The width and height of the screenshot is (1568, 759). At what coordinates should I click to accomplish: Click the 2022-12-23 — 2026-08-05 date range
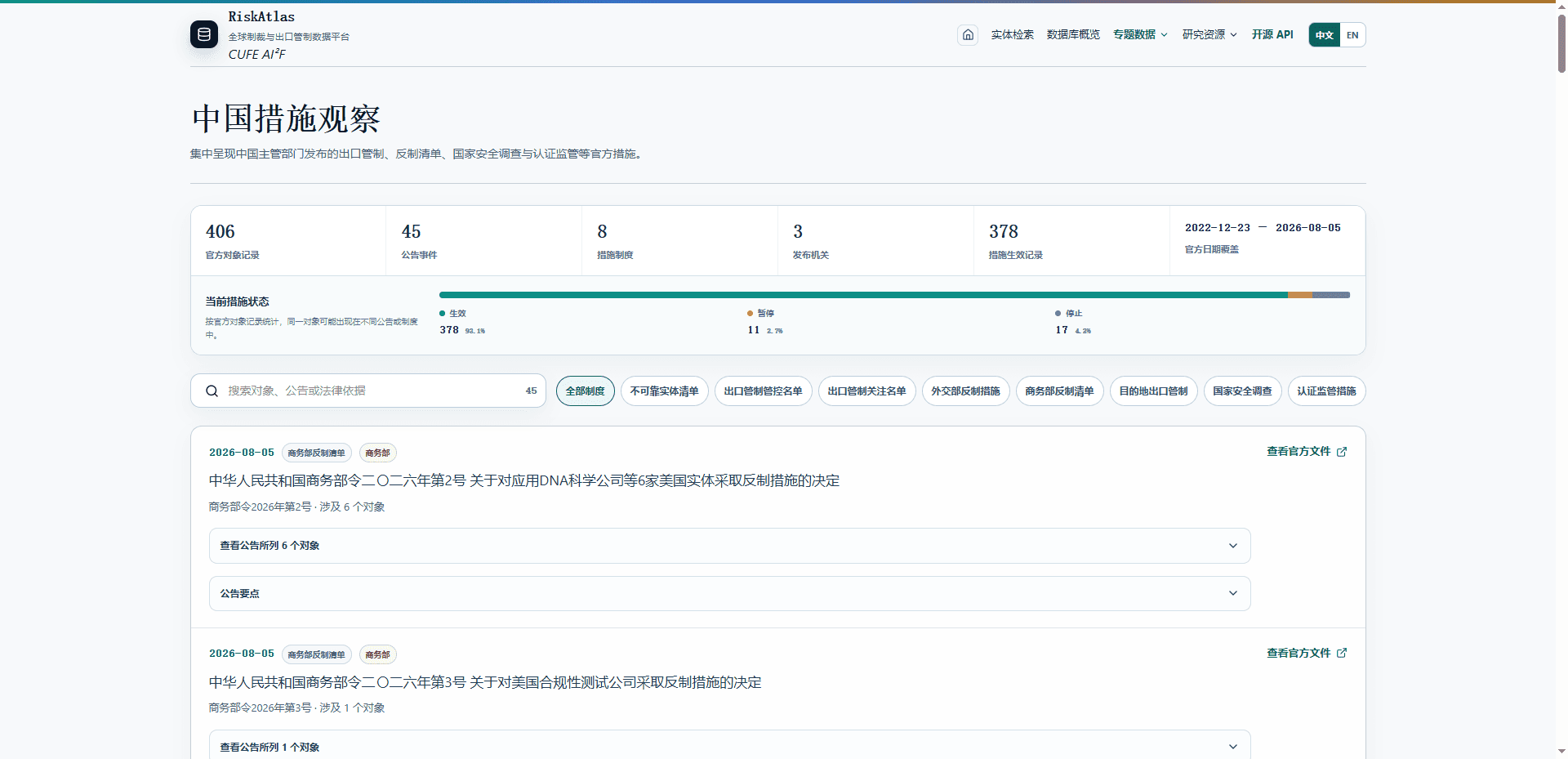pyautogui.click(x=1263, y=228)
